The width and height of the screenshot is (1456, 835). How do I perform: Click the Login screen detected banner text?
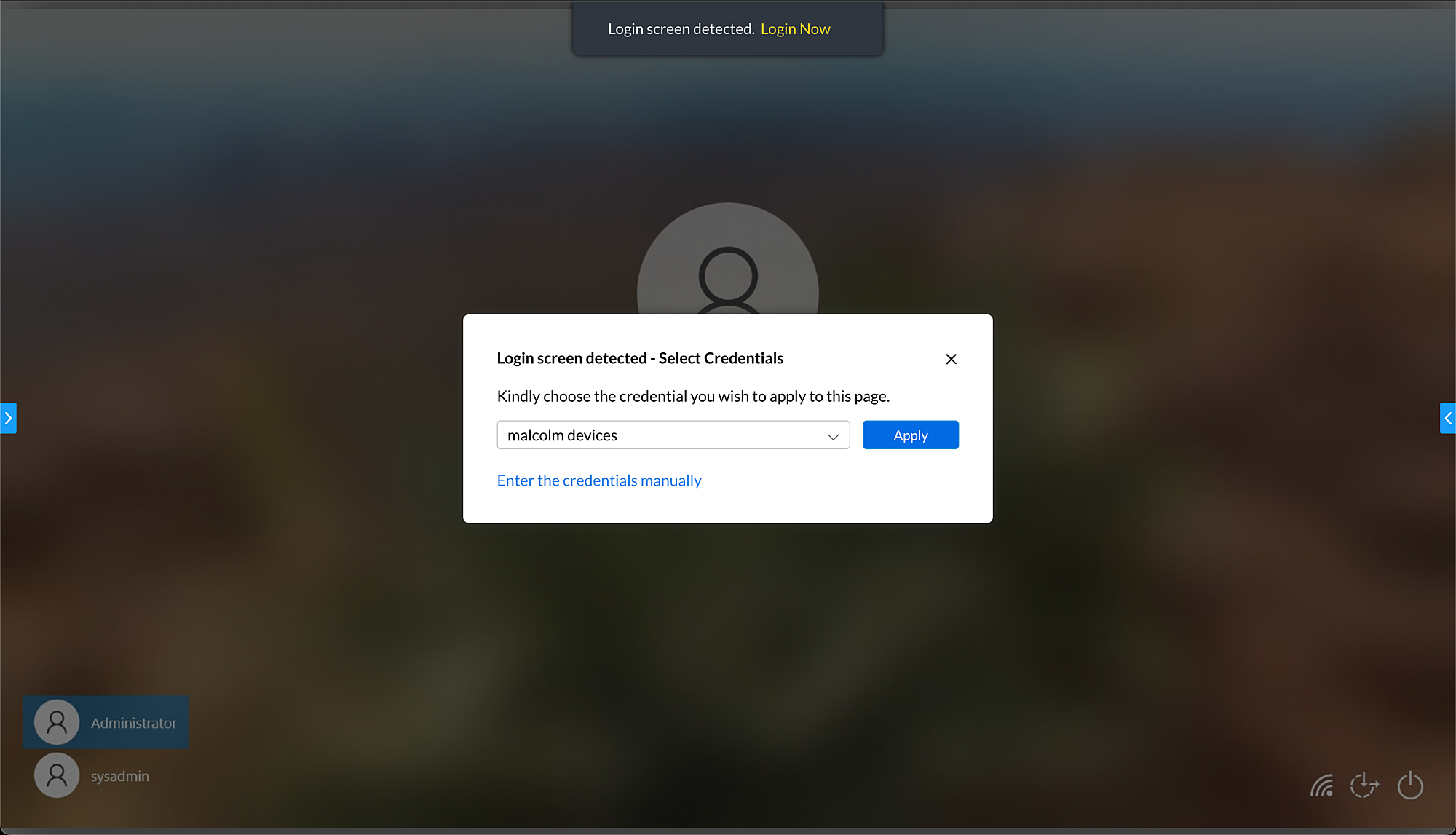681,29
